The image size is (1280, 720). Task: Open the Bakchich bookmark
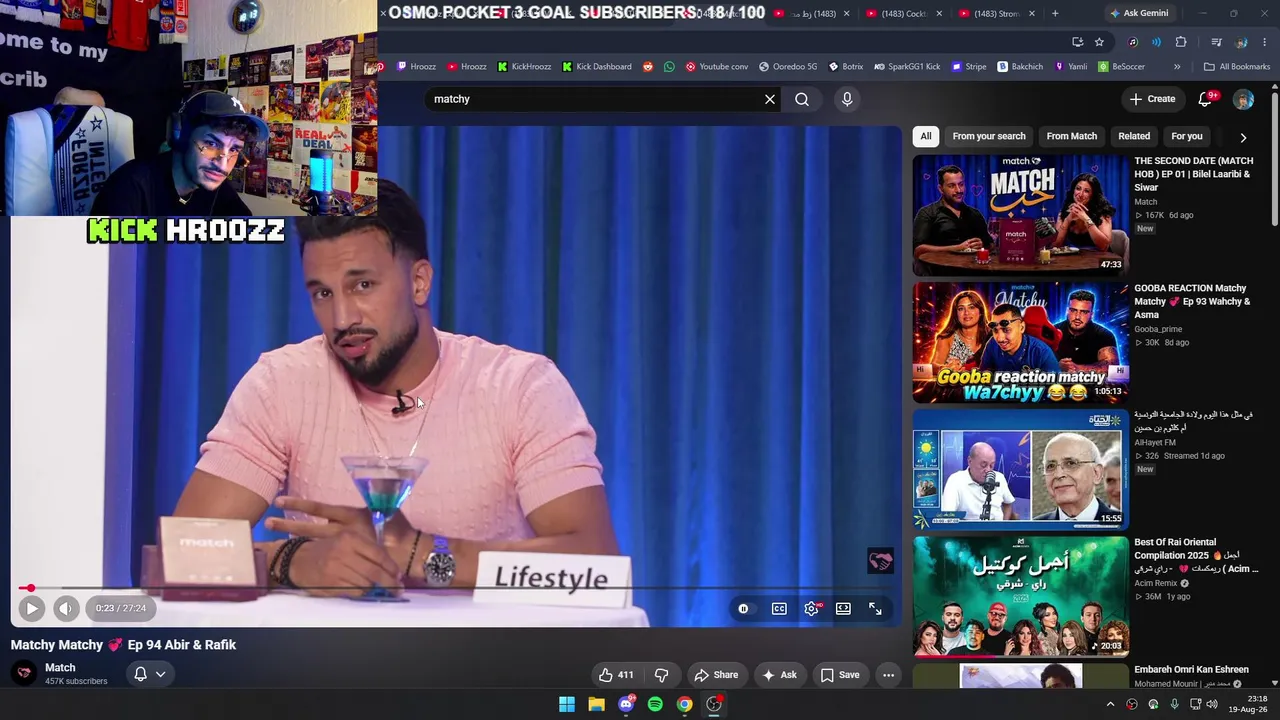1021,67
